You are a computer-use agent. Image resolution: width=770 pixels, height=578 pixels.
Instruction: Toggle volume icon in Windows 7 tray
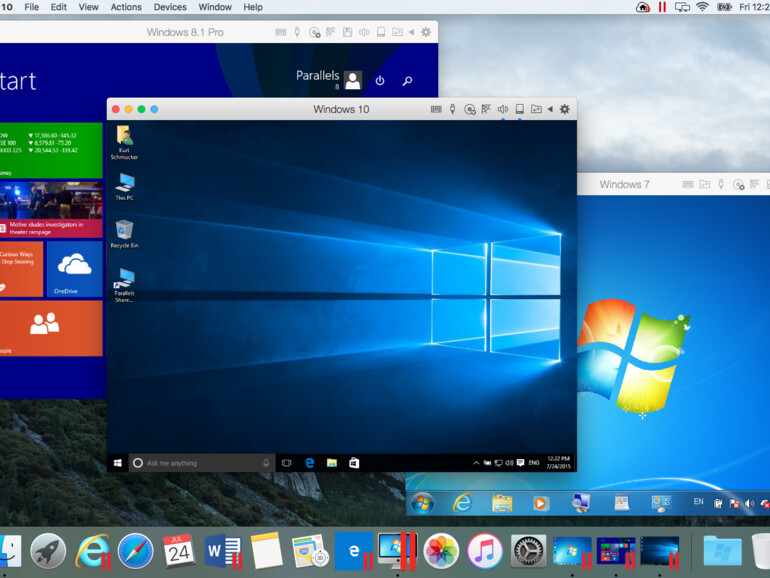click(x=749, y=503)
